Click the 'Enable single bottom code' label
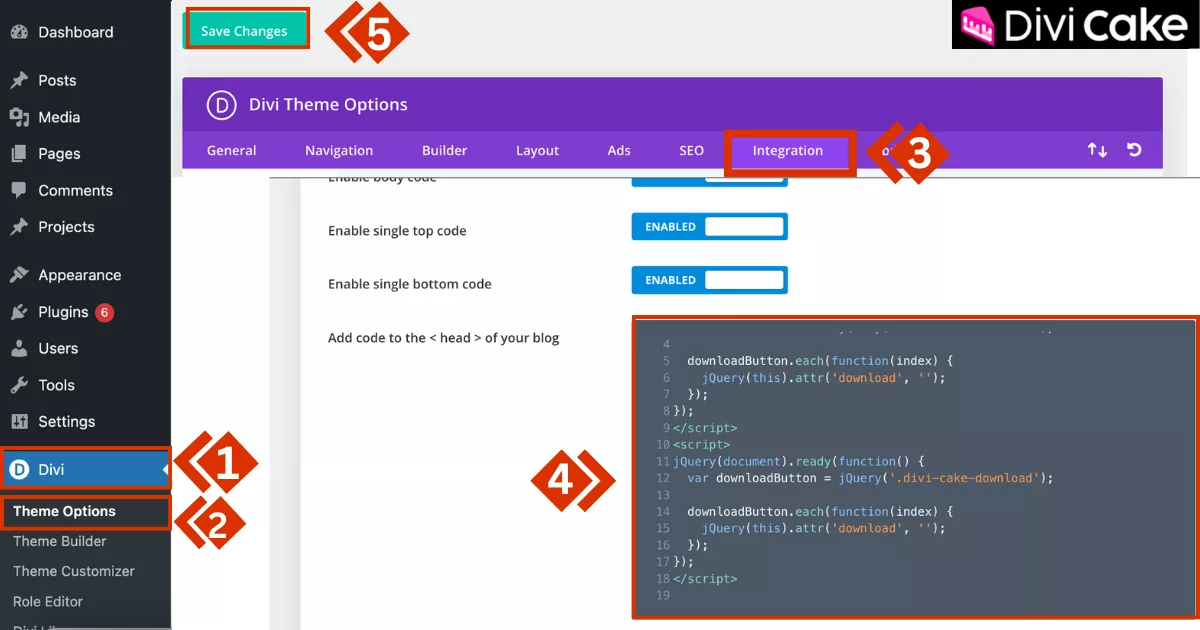Image resolution: width=1200 pixels, height=630 pixels. (410, 284)
